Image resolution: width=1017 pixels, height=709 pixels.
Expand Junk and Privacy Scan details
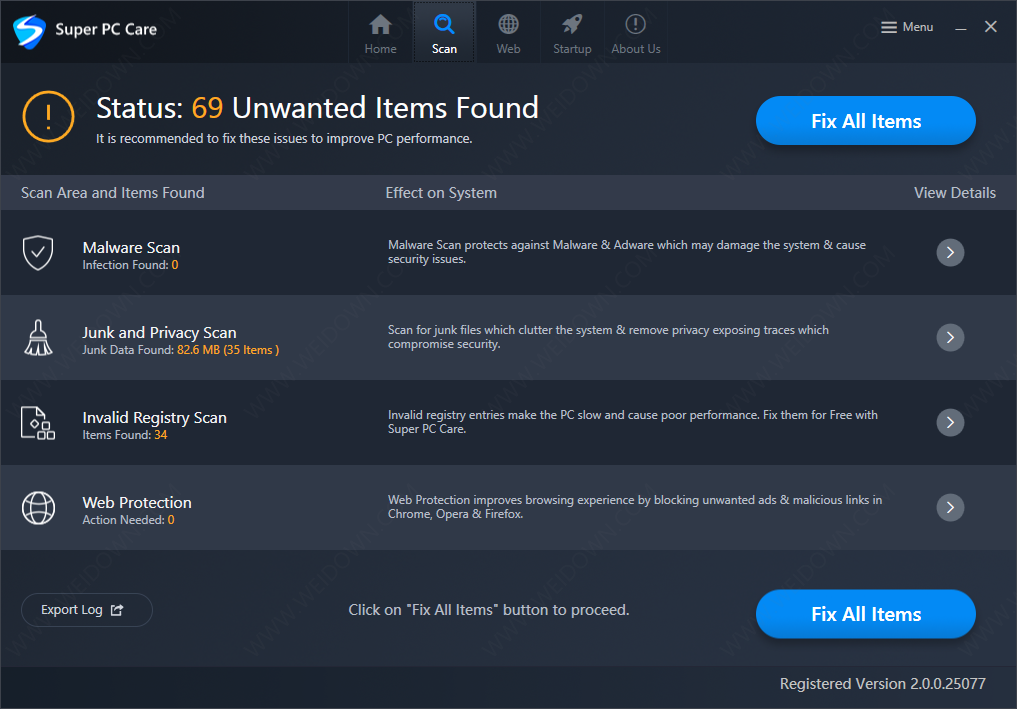[950, 337]
